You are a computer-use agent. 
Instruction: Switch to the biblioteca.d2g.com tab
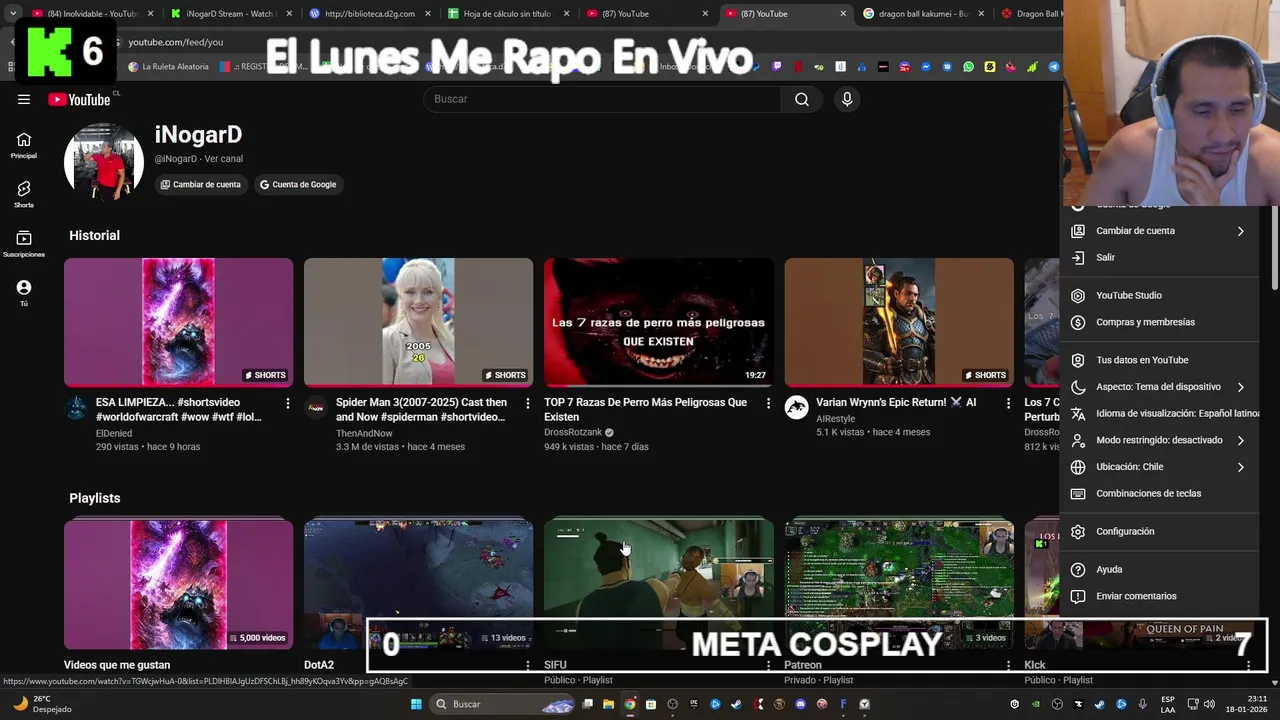click(x=368, y=14)
